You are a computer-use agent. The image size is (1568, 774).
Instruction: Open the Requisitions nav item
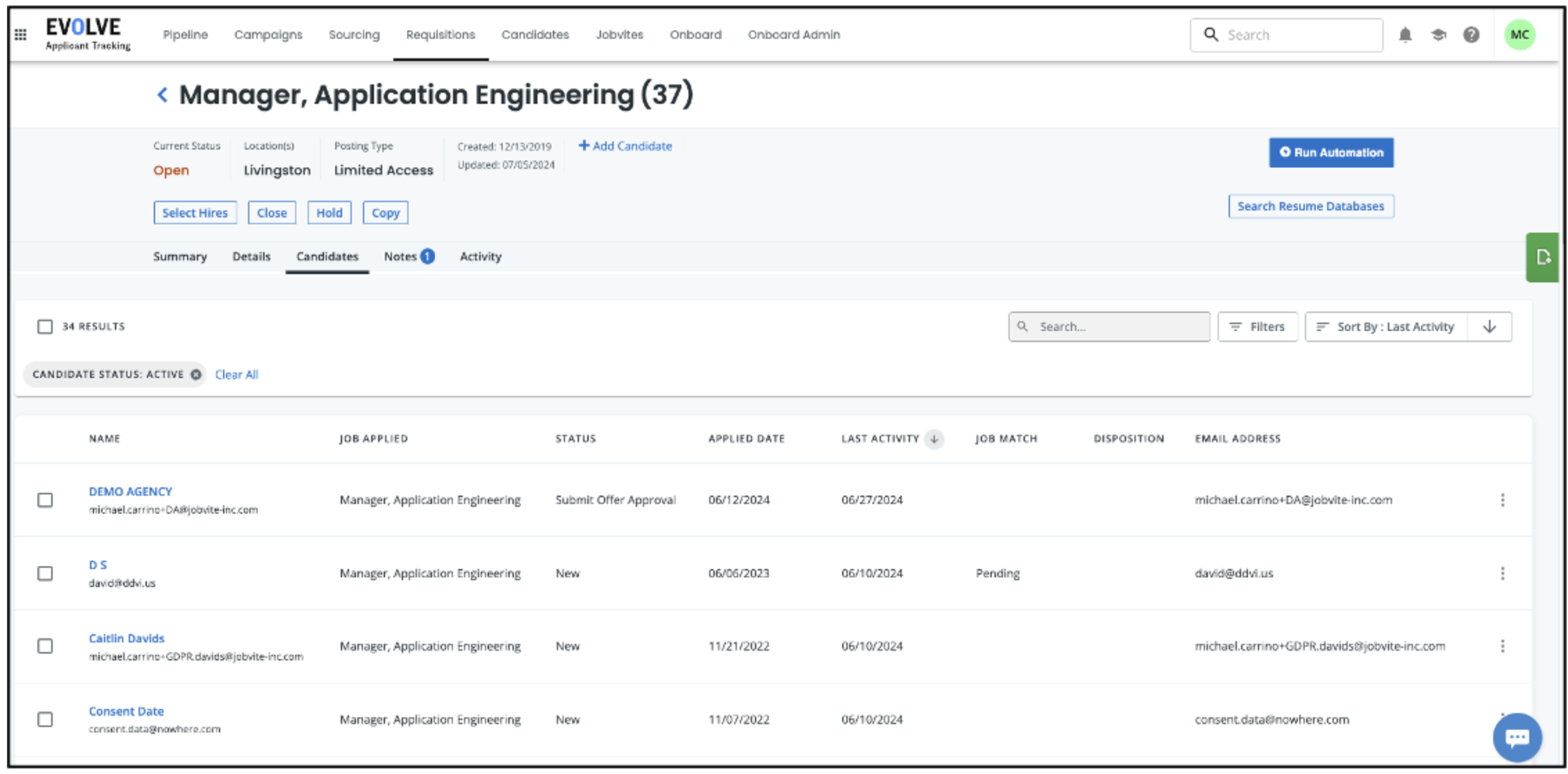click(440, 35)
